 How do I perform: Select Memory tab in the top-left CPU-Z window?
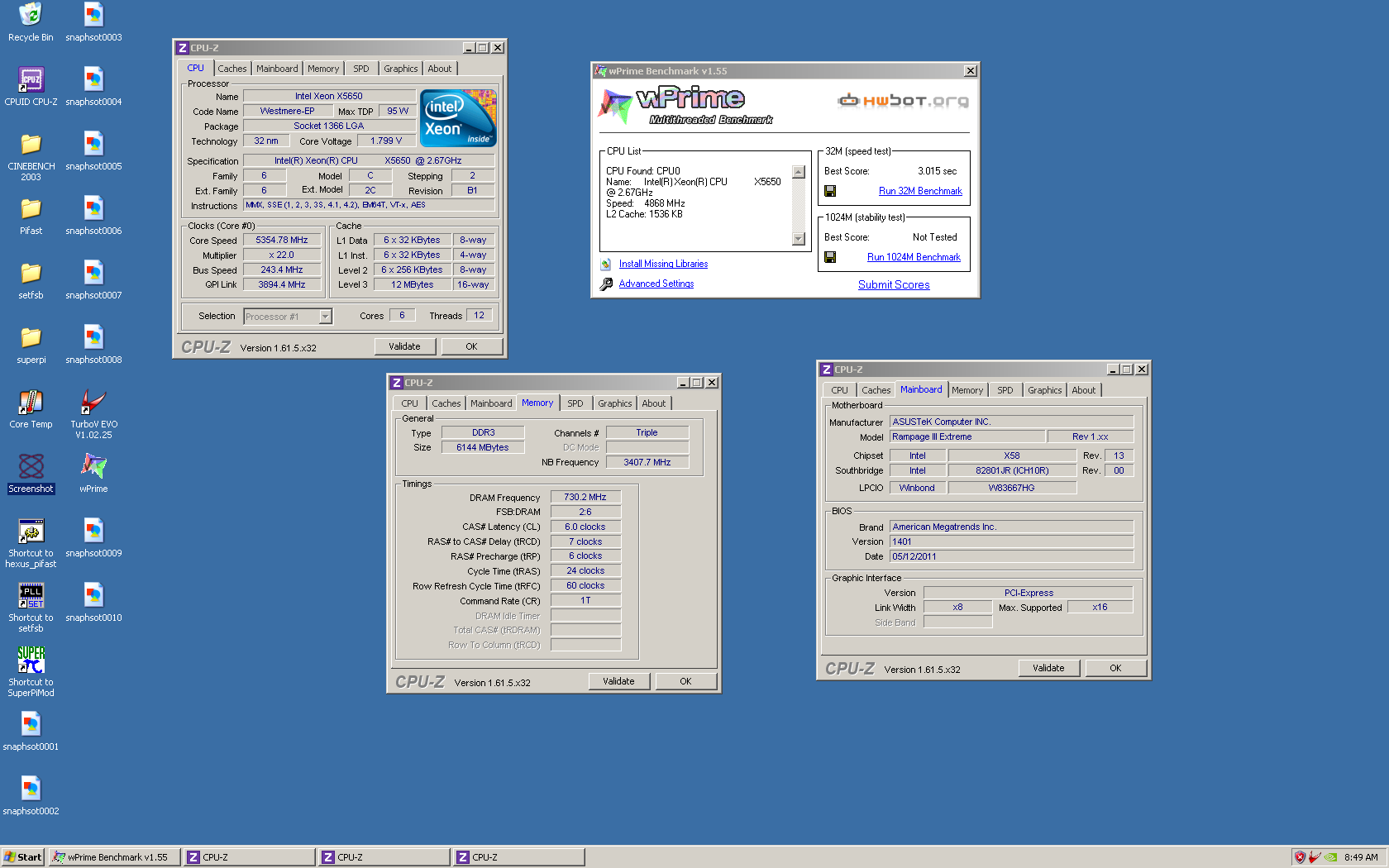point(323,69)
